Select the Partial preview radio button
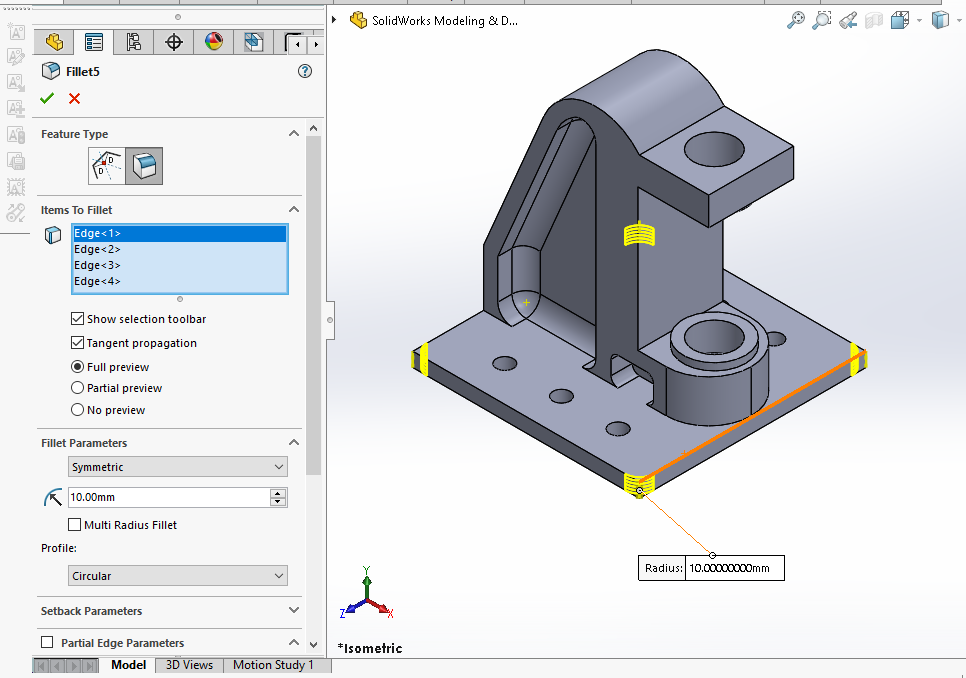Viewport: 966px width, 678px height. click(x=77, y=388)
